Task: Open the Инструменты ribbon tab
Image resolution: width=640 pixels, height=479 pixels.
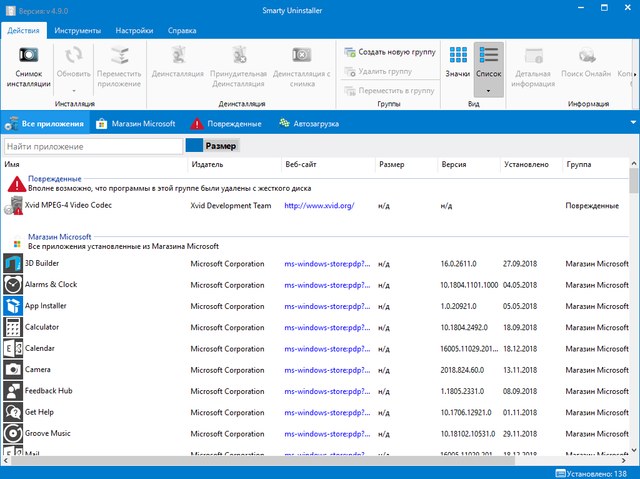Action: [76, 31]
